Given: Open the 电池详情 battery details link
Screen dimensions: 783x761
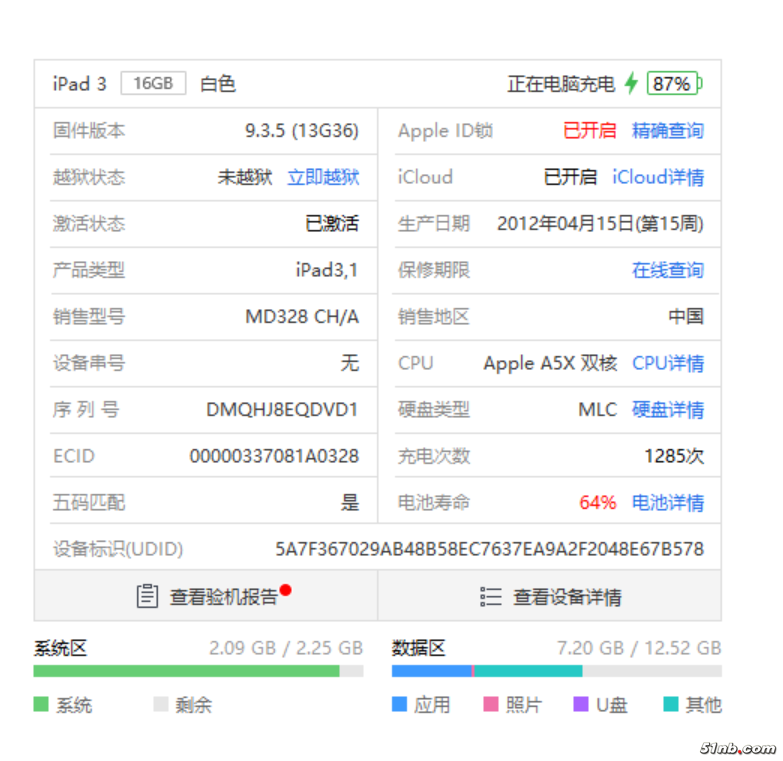Looking at the screenshot, I should pos(667,502).
